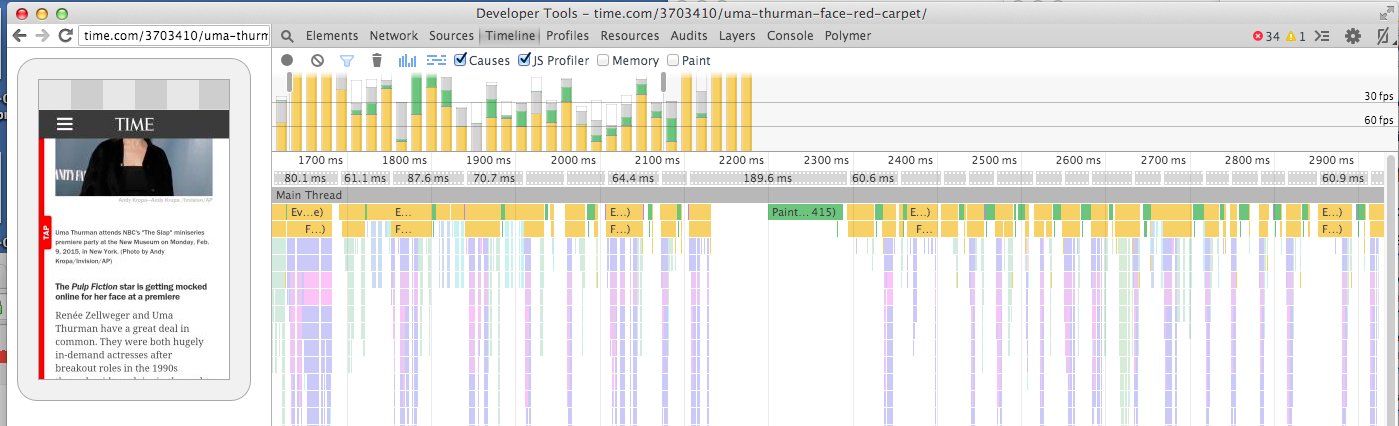Click the Clear recording icon
This screenshot has height=426, width=1399.
click(317, 61)
